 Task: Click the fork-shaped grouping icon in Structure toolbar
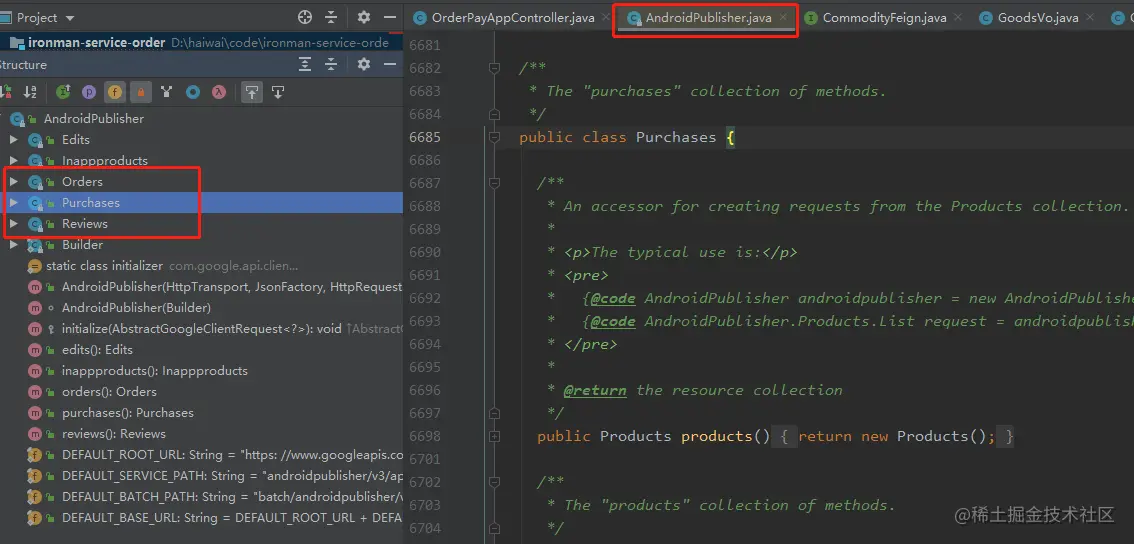[167, 92]
